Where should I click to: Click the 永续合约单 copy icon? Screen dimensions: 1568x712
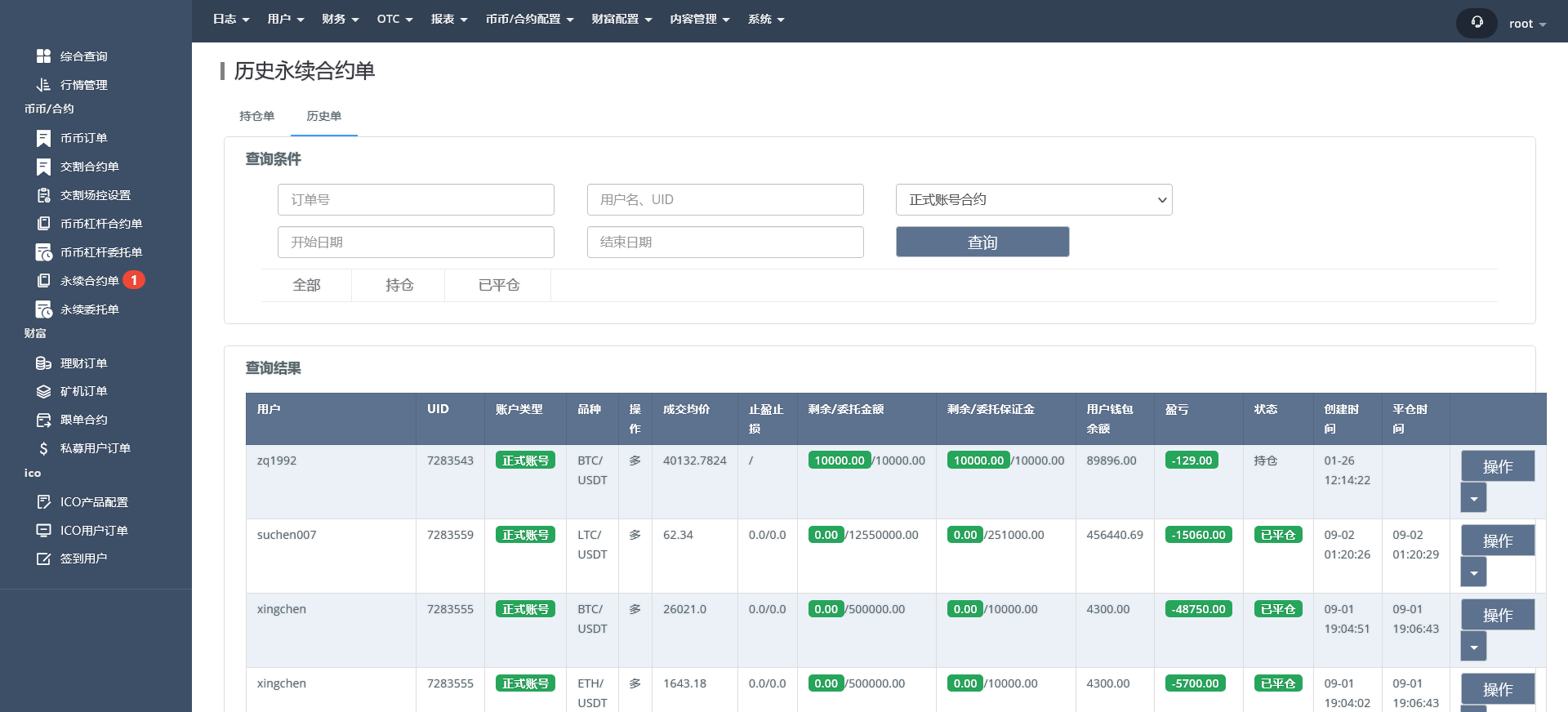coord(43,281)
